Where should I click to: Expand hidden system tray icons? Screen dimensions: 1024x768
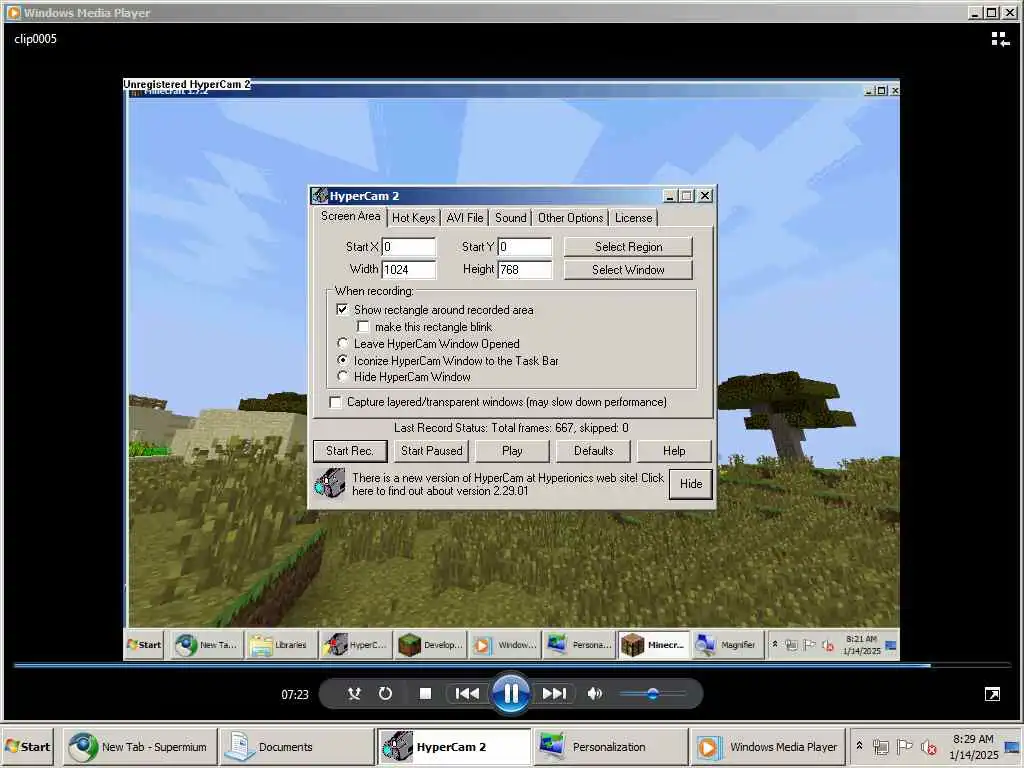[860, 746]
